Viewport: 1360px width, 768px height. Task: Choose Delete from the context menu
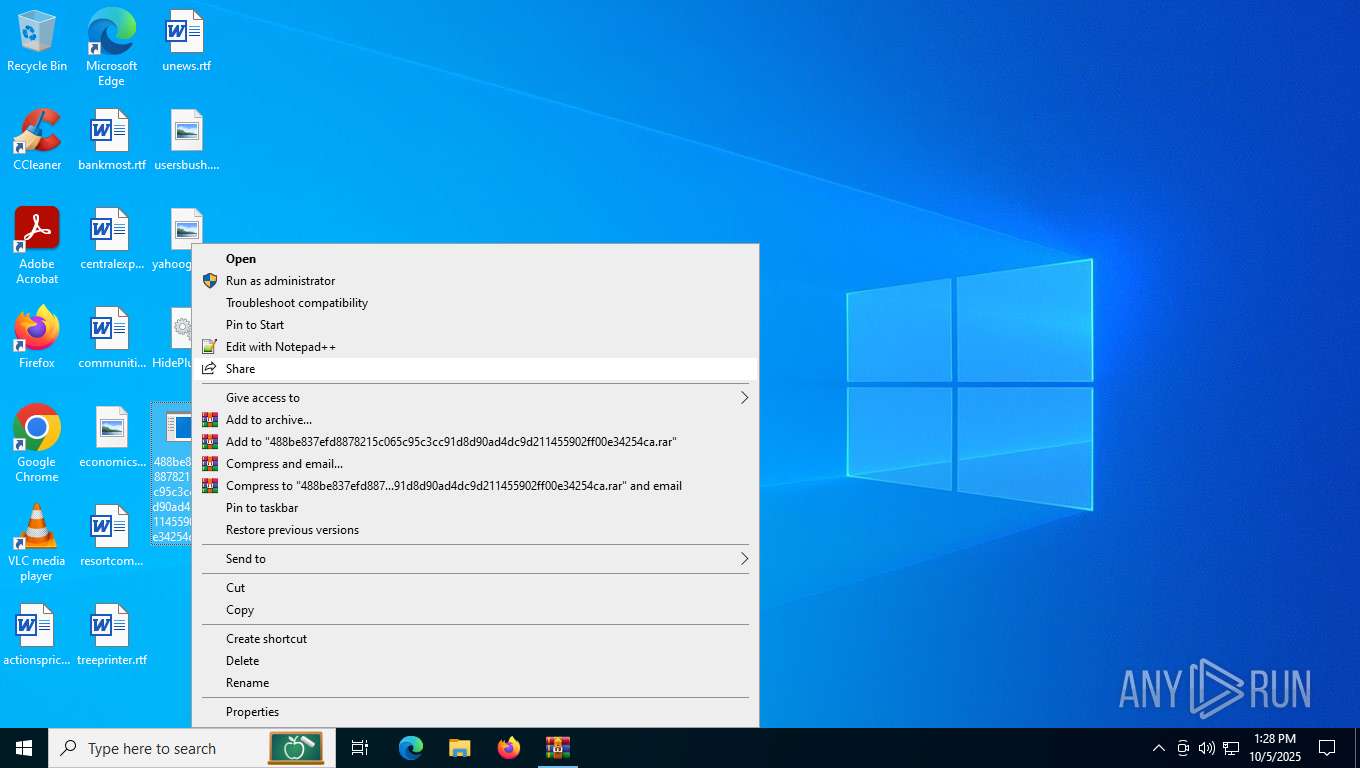pos(475,661)
